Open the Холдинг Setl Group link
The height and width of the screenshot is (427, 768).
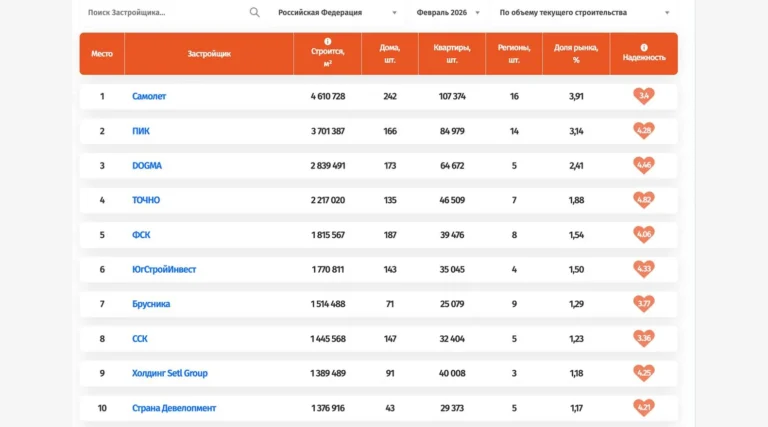point(170,373)
